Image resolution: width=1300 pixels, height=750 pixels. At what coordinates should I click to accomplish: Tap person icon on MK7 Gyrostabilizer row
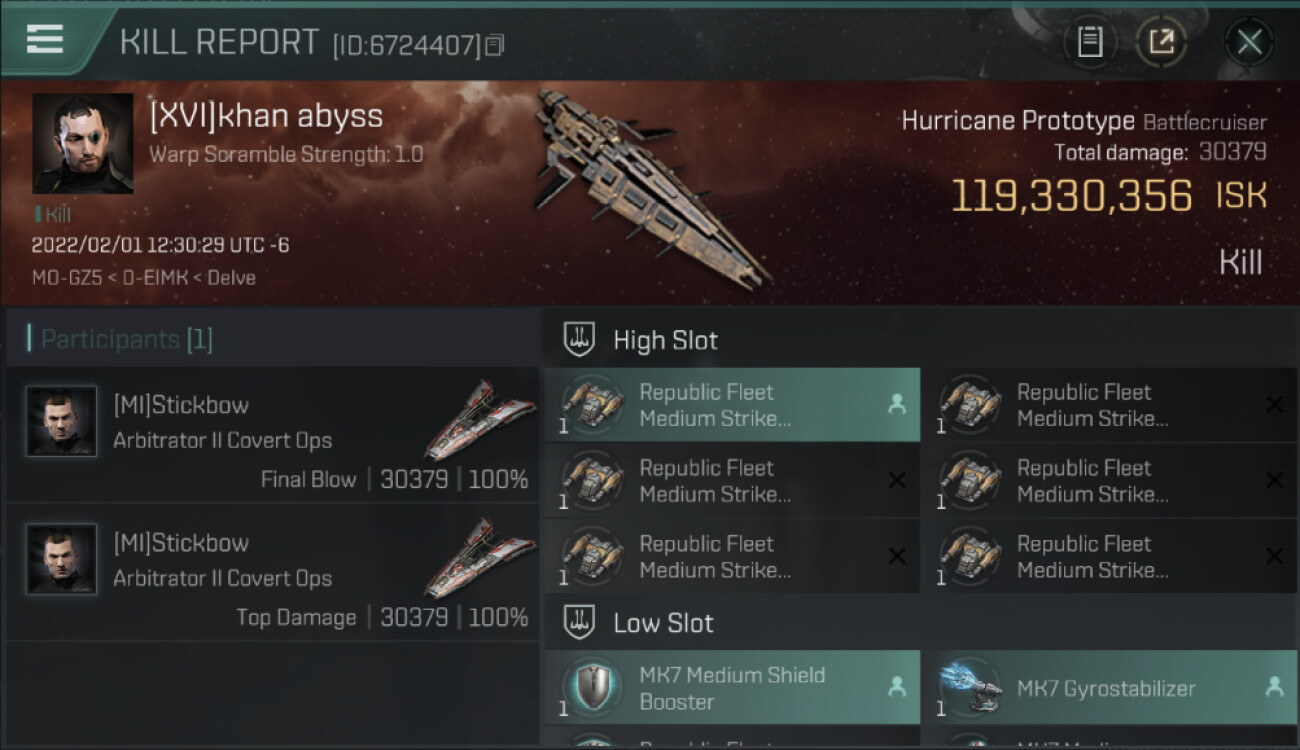click(x=1273, y=687)
